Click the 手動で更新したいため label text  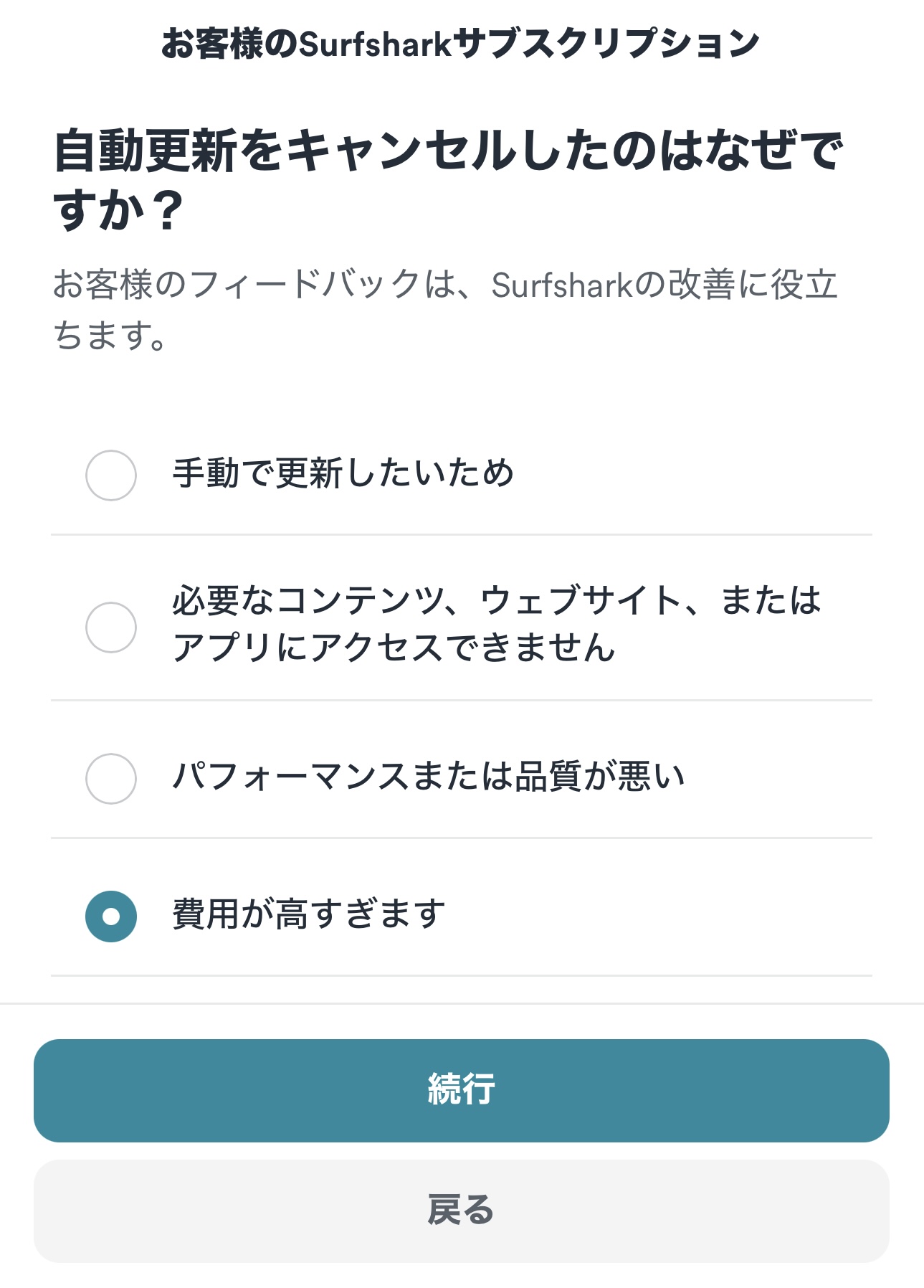(x=343, y=474)
